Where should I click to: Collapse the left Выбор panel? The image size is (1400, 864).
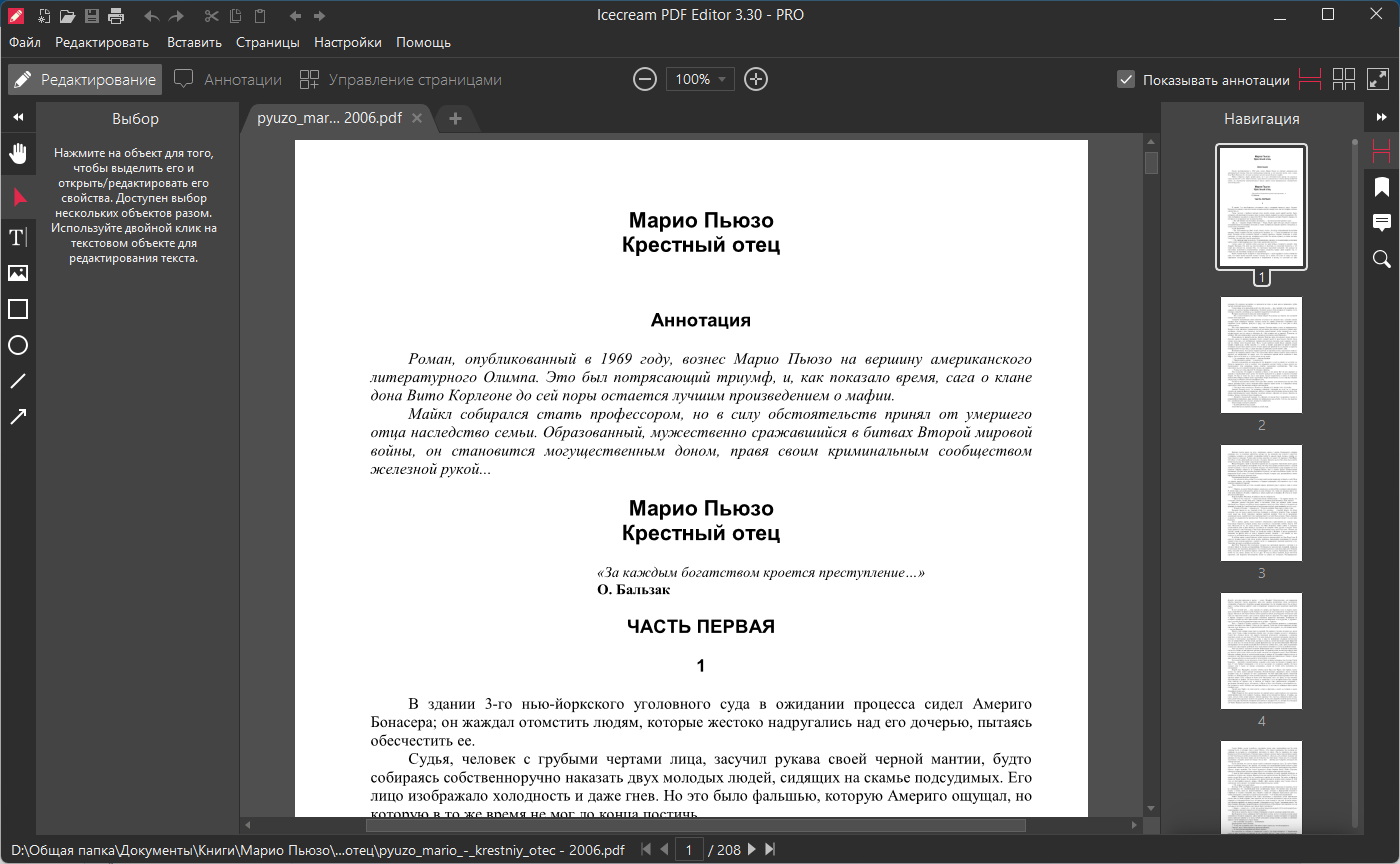(18, 118)
